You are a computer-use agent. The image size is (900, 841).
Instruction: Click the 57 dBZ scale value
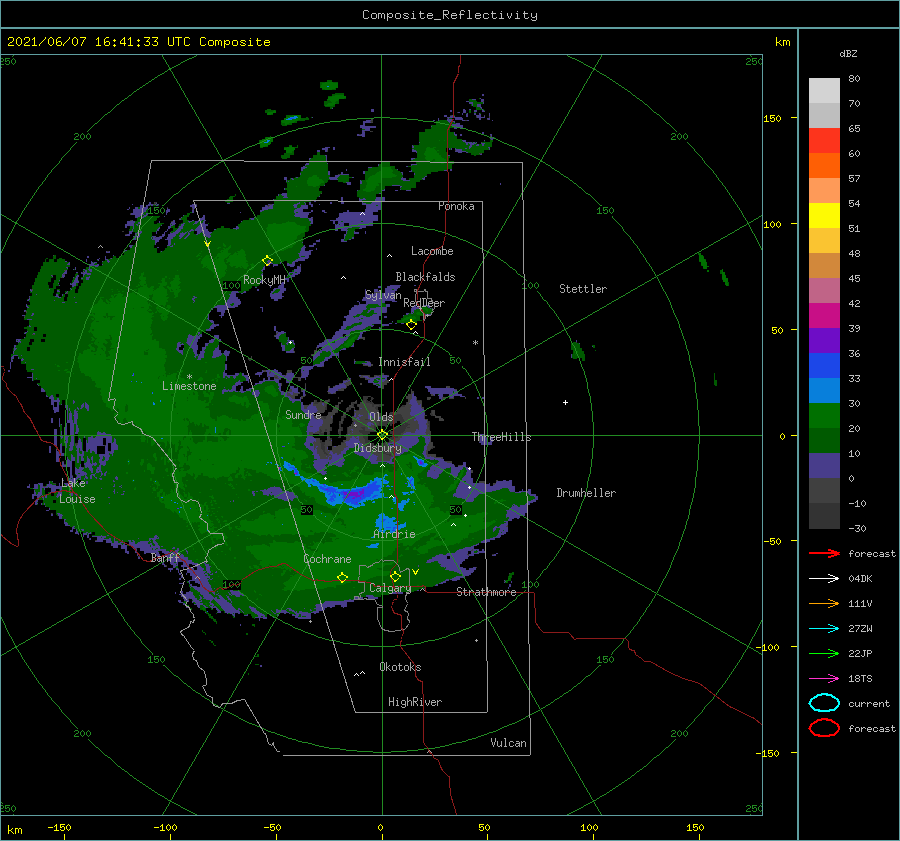[854, 179]
